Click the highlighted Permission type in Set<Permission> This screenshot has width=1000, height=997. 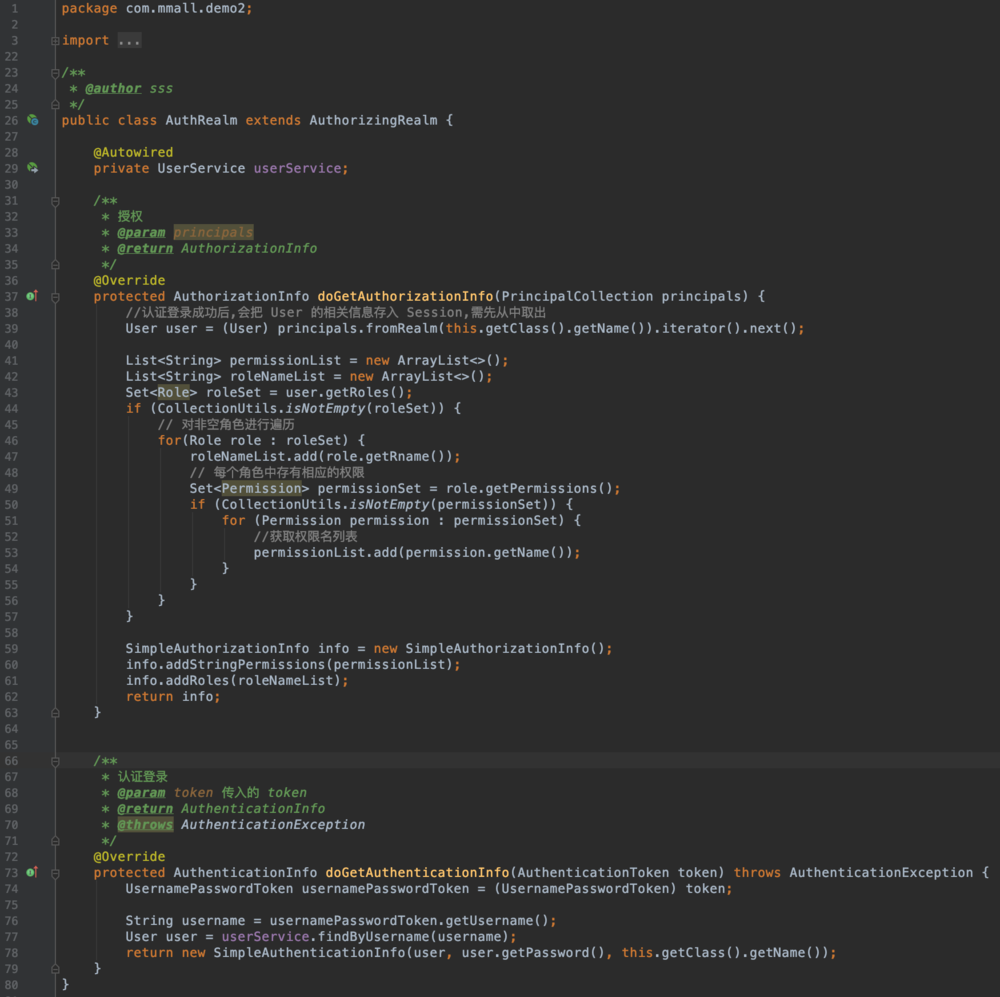point(261,488)
